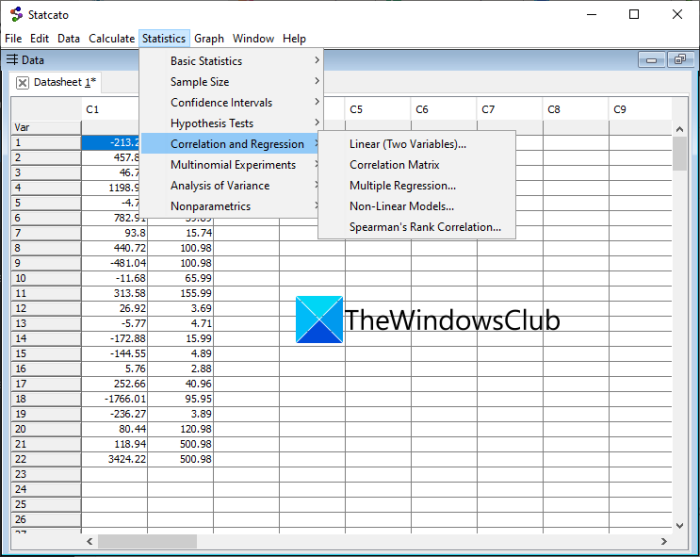700x557 pixels.
Task: Select cell with value 65.99
Action: (180, 278)
